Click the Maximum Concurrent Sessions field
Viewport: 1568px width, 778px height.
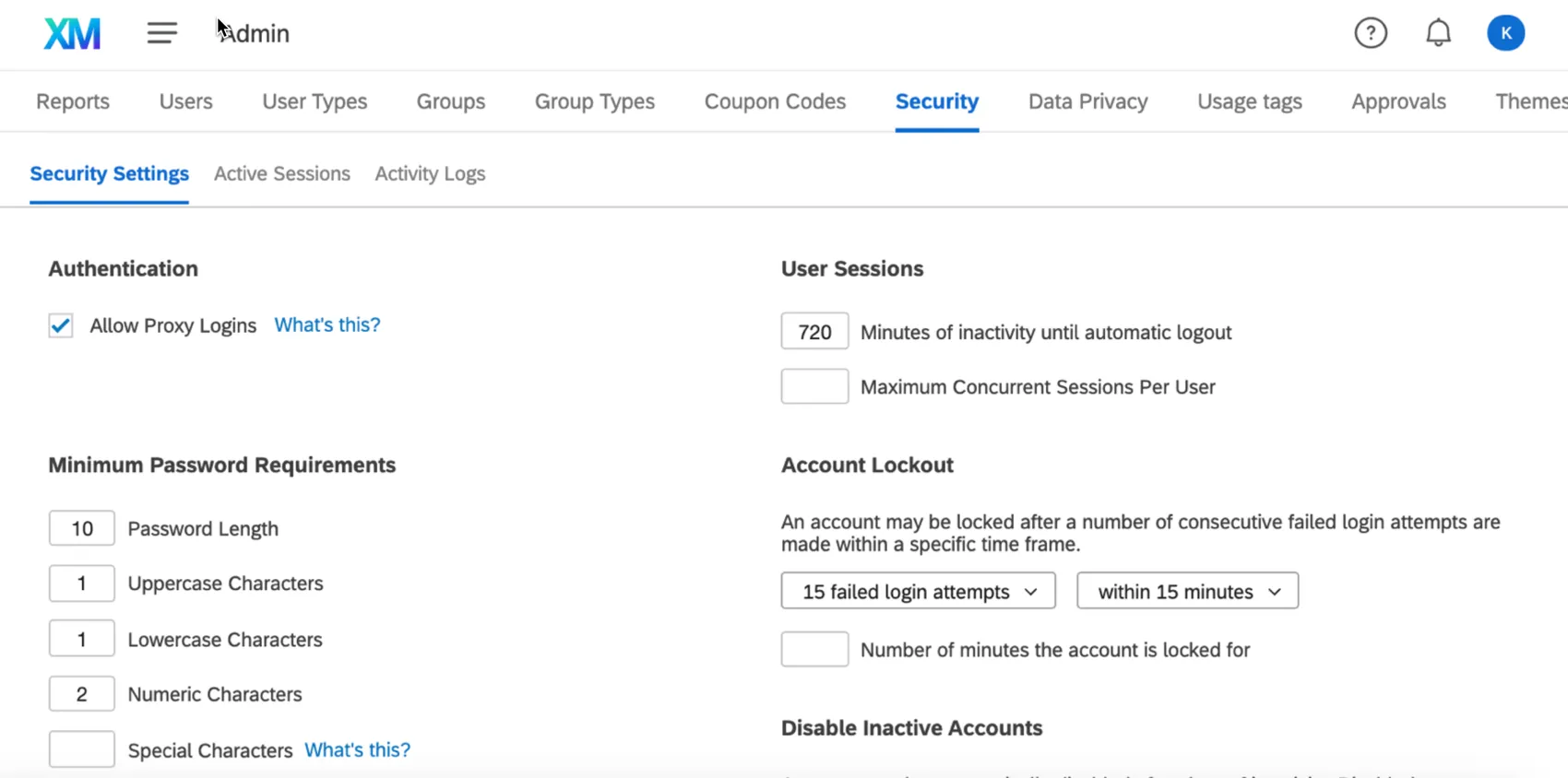click(814, 386)
